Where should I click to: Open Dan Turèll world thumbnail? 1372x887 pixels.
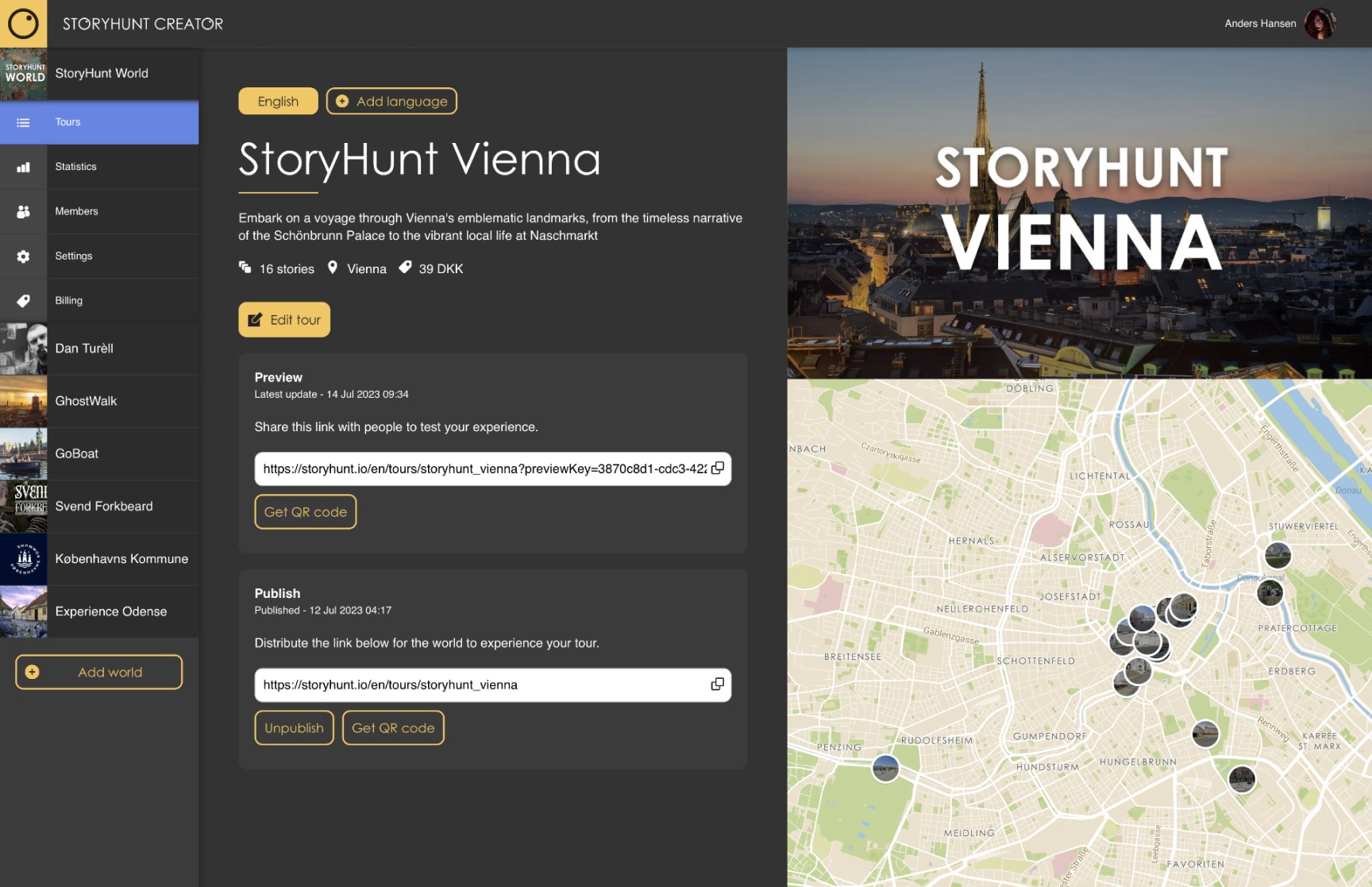click(23, 349)
